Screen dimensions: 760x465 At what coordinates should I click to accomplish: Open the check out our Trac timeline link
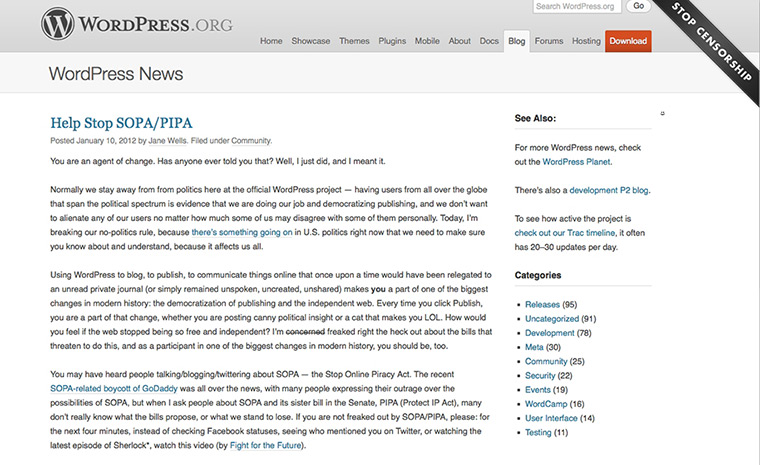565,233
